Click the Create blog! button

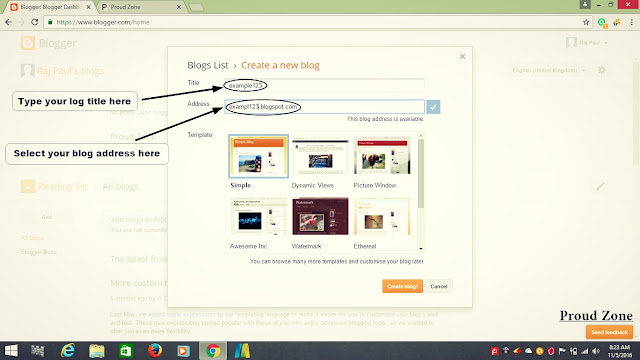click(x=402, y=286)
